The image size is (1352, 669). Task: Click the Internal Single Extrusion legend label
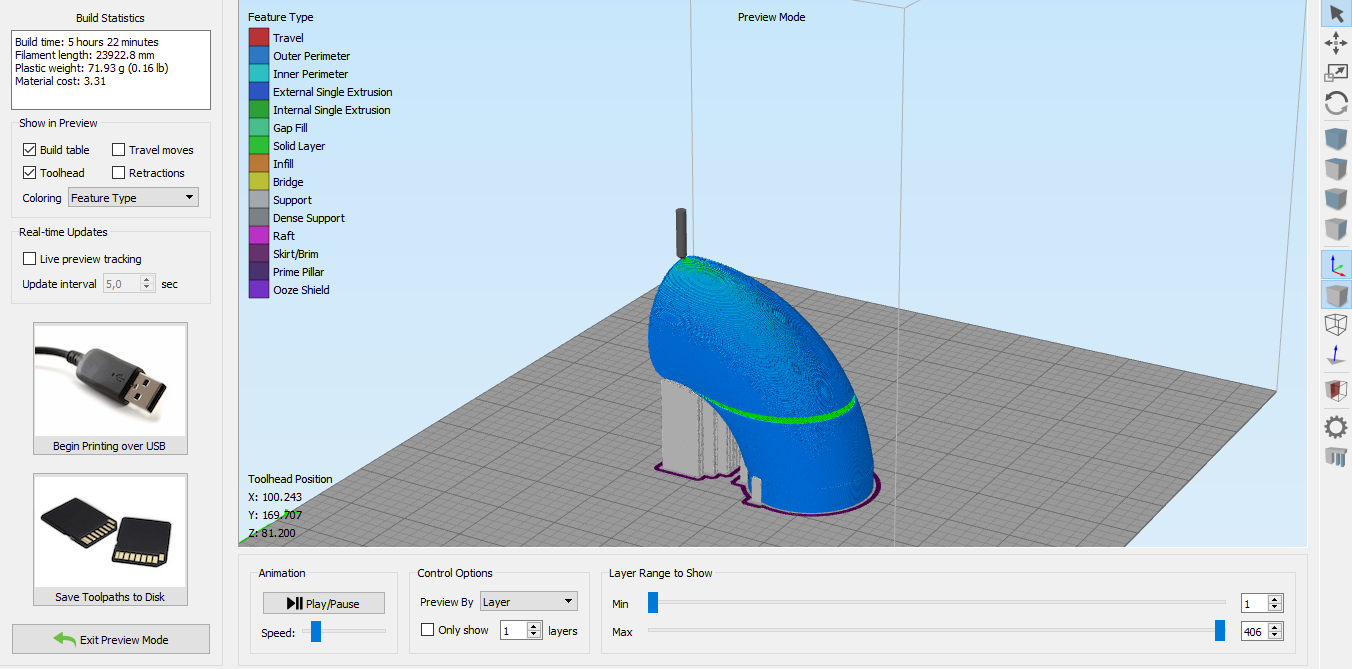pos(332,110)
